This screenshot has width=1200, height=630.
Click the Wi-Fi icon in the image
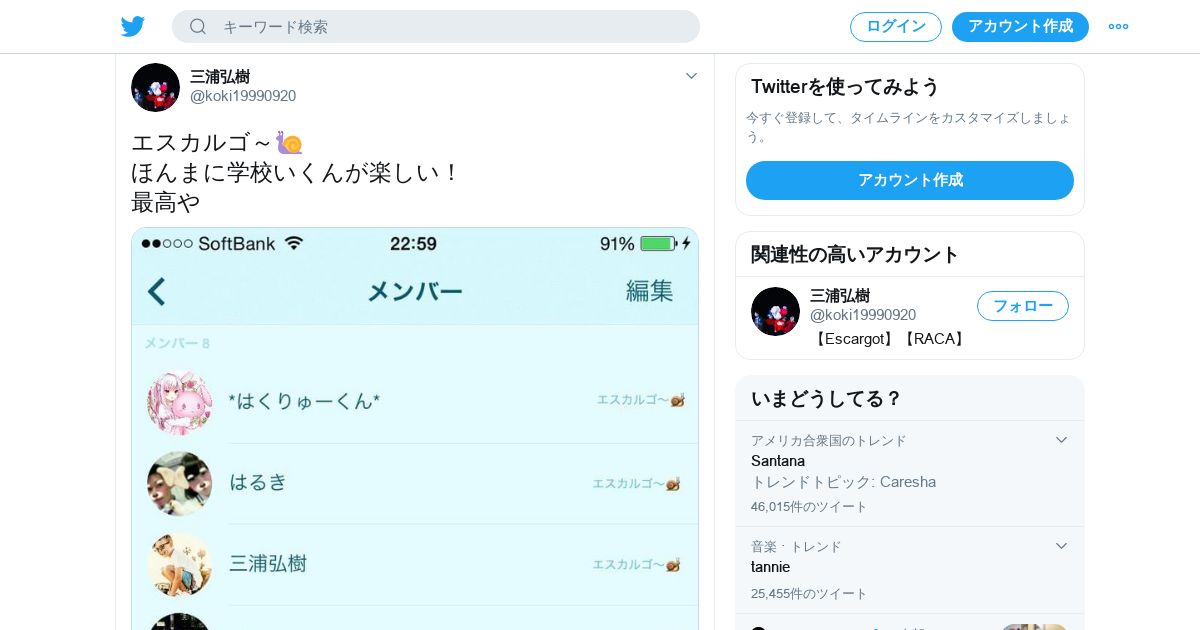pos(293,244)
